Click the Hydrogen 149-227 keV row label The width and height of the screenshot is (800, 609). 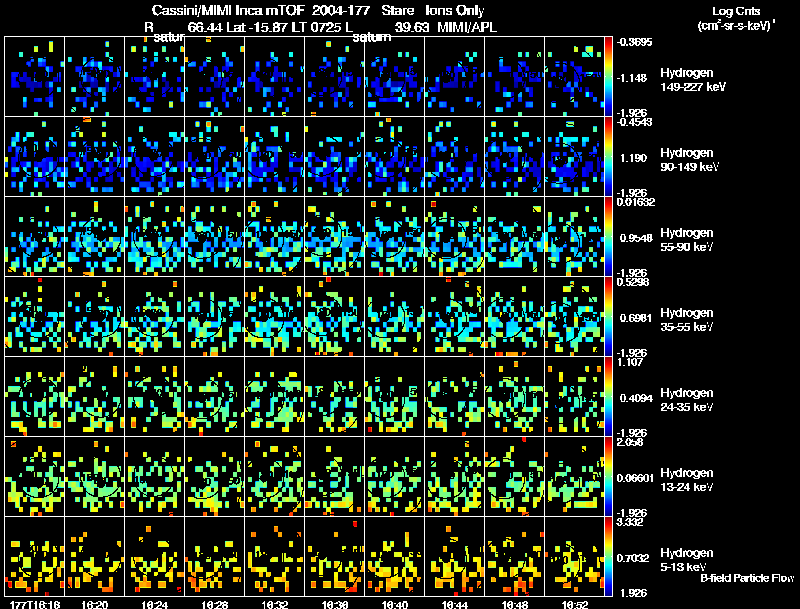(692, 80)
